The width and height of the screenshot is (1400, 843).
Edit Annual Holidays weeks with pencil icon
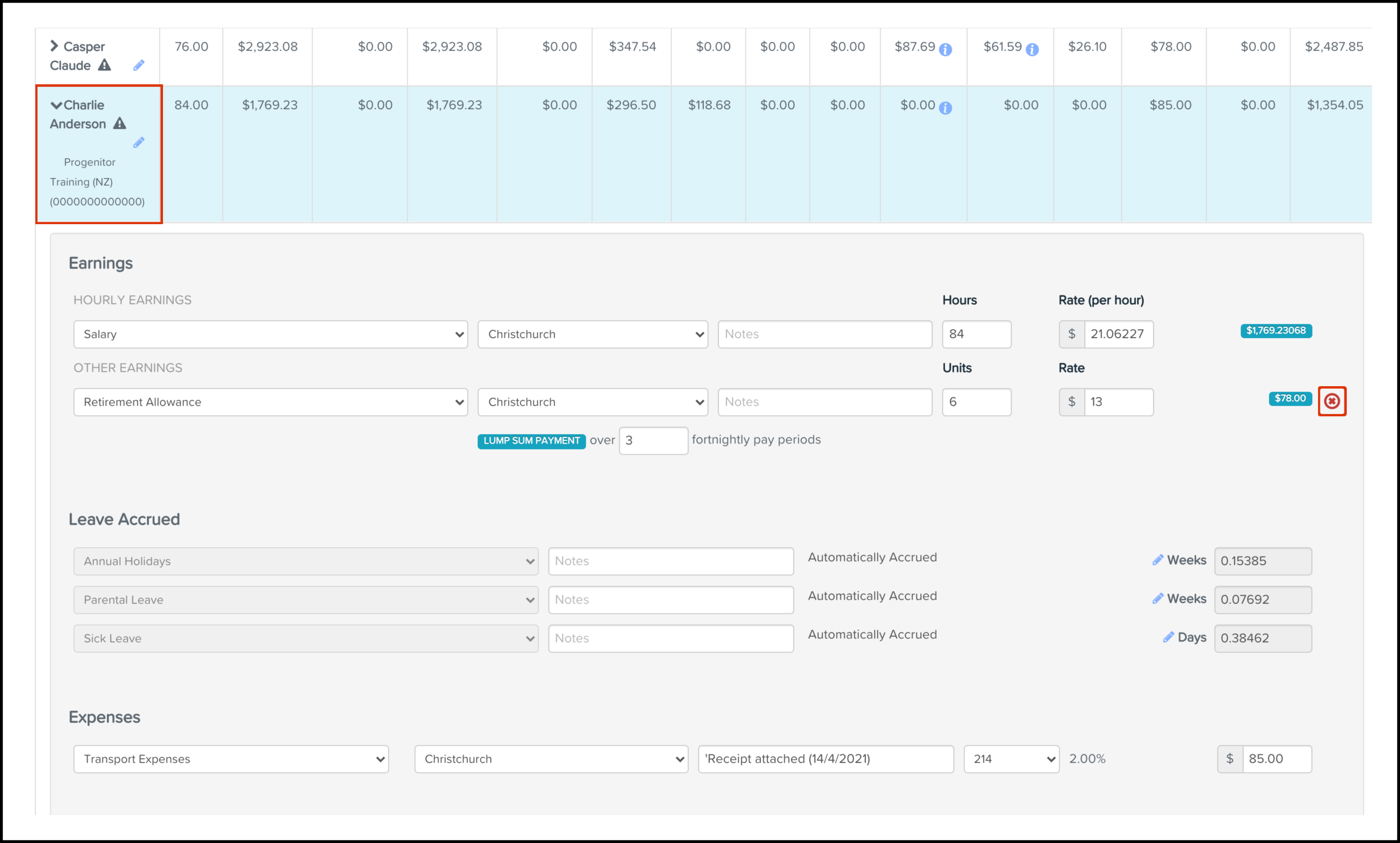[1157, 560]
